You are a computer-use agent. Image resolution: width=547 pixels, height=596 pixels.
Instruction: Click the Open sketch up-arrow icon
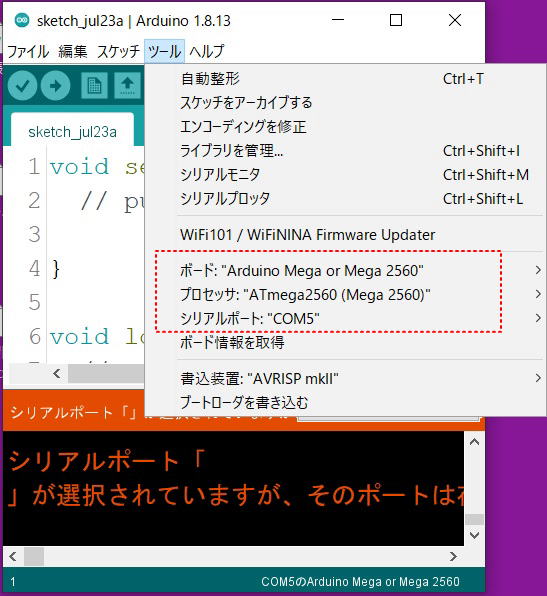click(x=127, y=86)
